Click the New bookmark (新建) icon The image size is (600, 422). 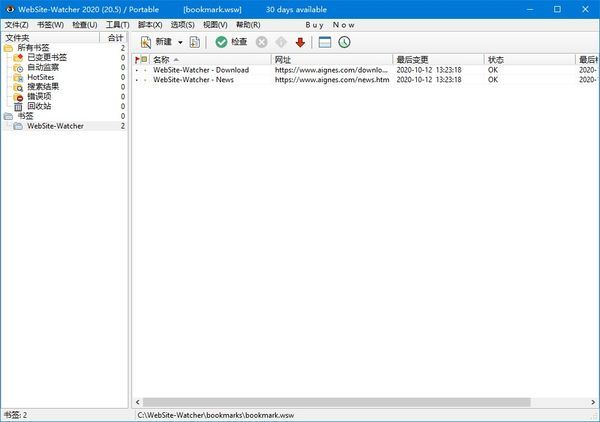(146, 42)
